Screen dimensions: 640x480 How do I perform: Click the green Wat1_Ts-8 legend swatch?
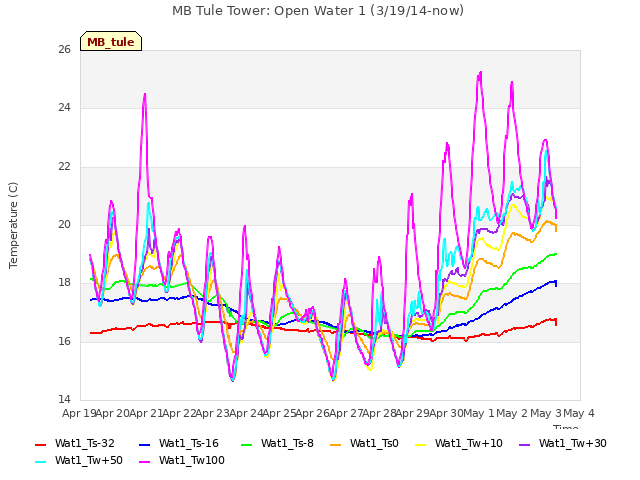click(x=247, y=444)
